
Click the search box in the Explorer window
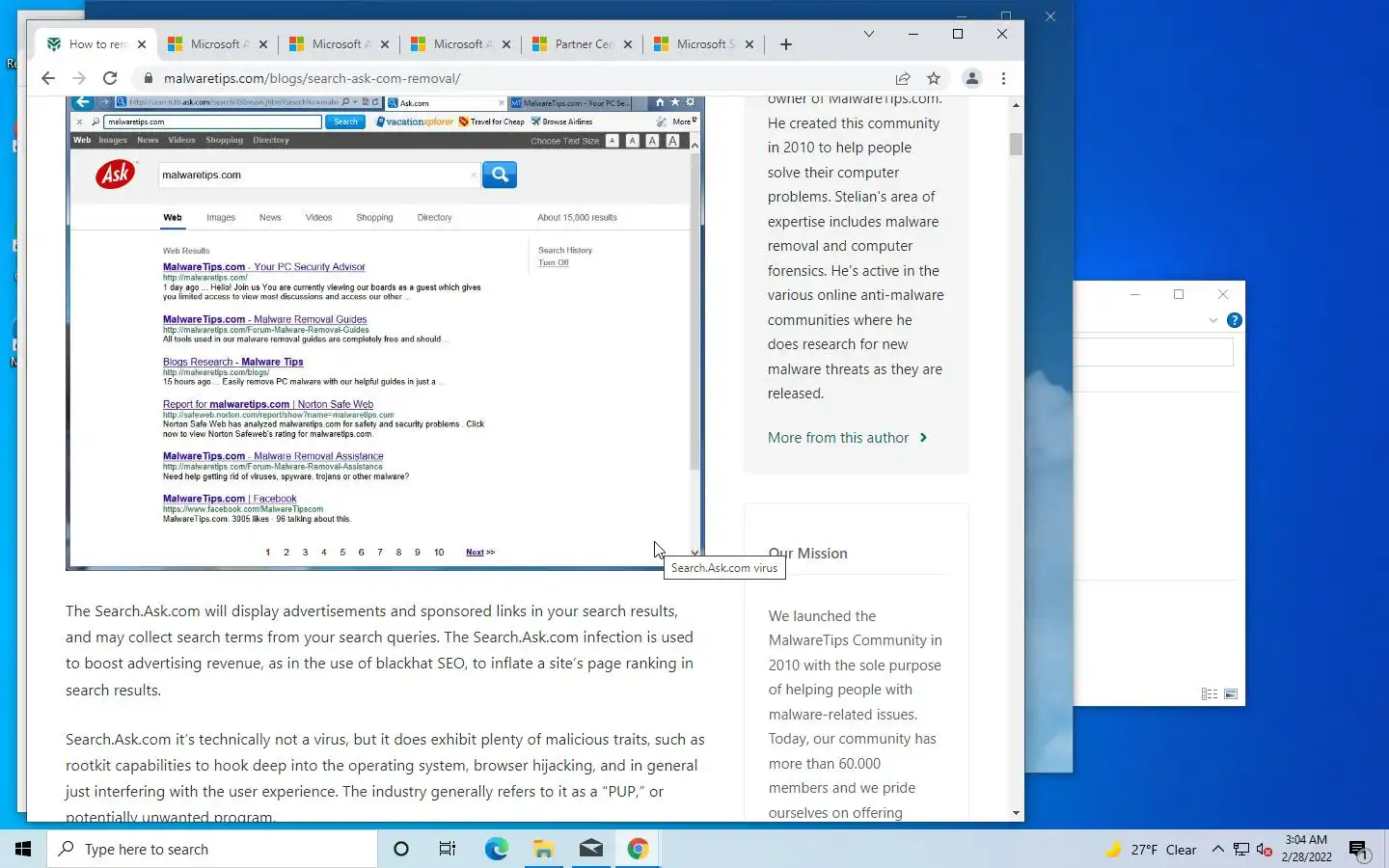[x=1154, y=352]
